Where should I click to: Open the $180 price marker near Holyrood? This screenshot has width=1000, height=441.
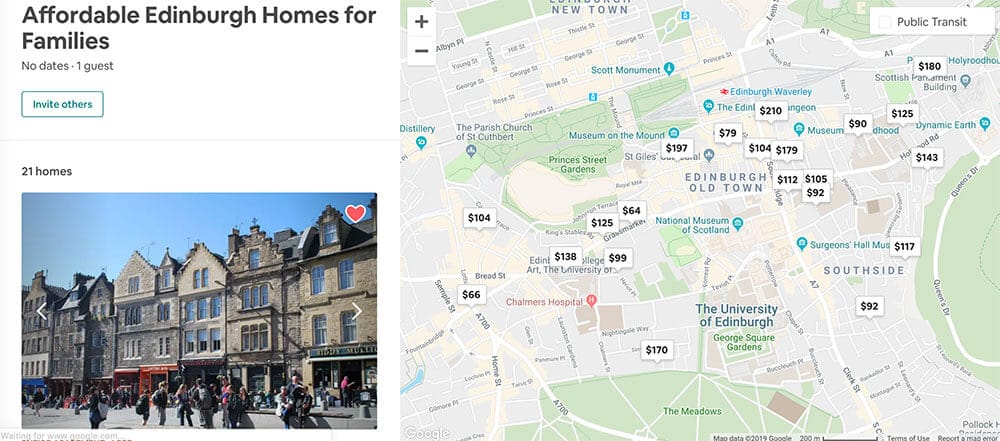click(x=929, y=66)
